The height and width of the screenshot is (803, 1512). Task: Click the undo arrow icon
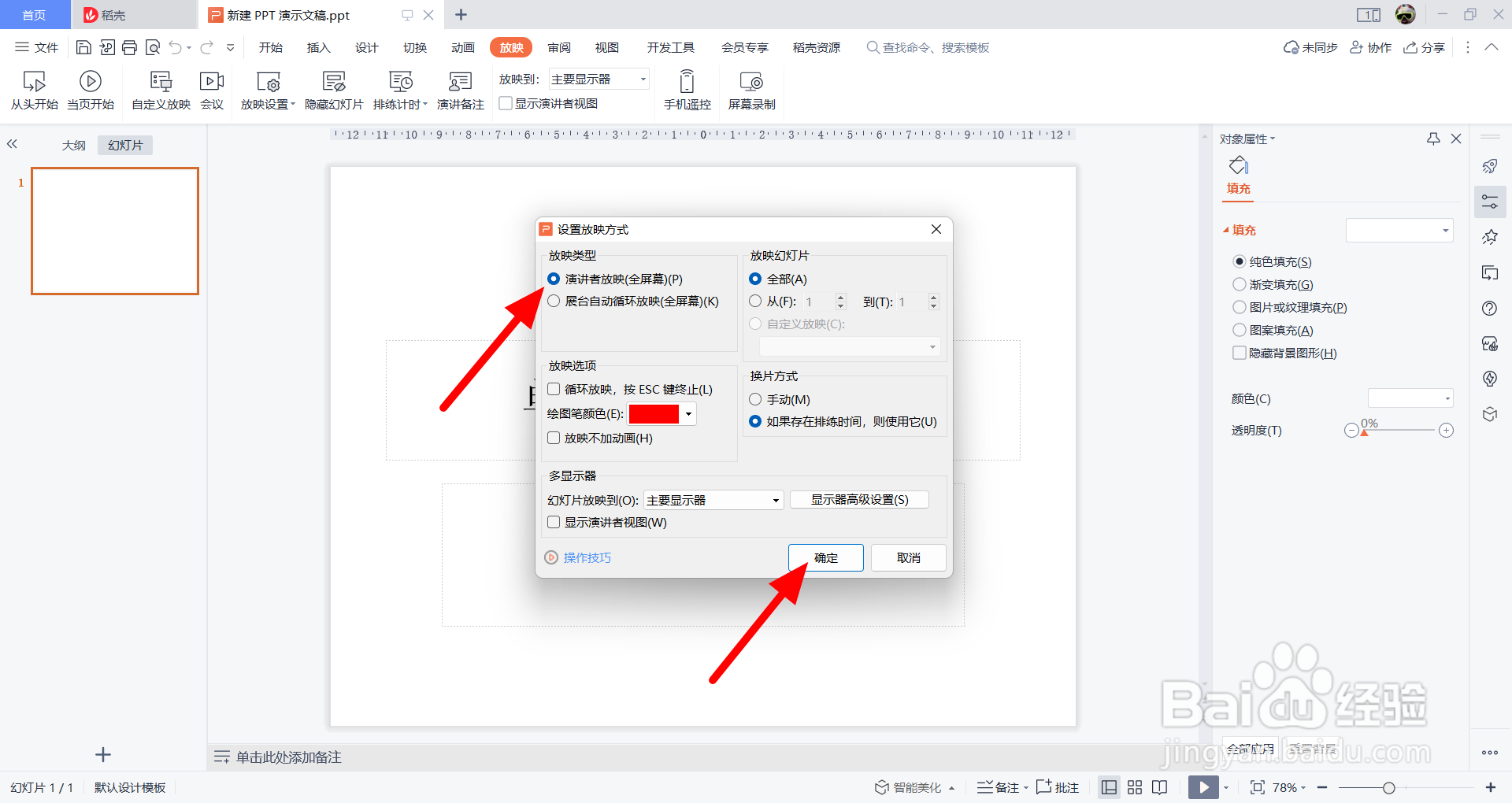coord(176,47)
